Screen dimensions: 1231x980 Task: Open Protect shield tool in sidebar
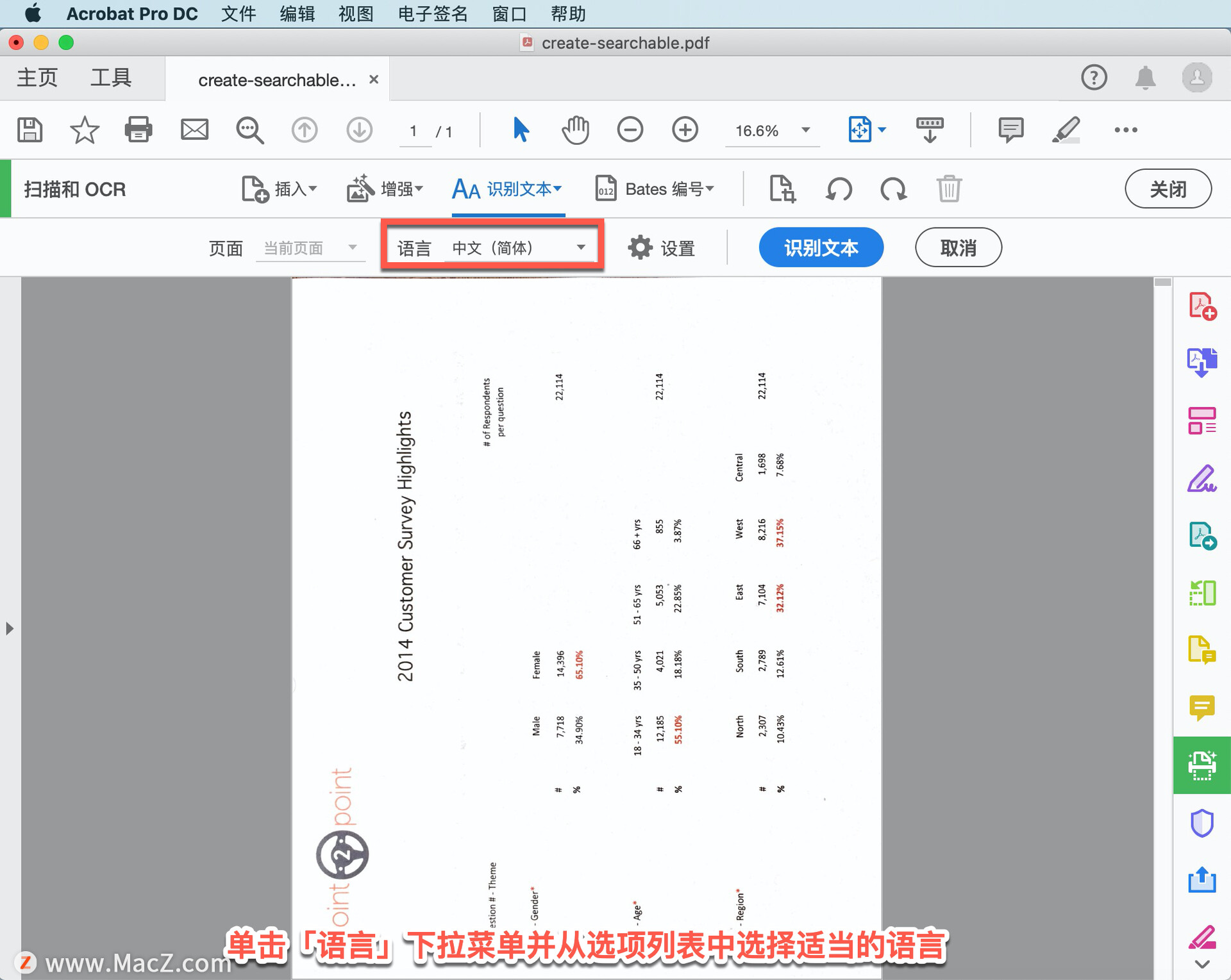pos(1202,823)
